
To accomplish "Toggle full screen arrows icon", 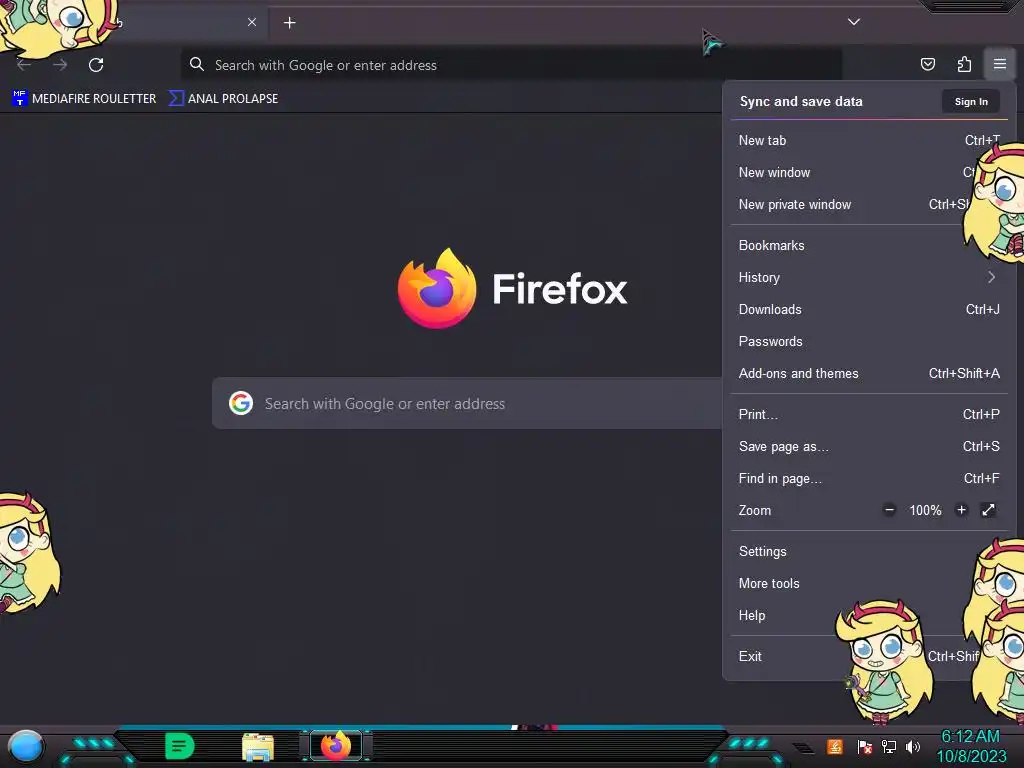I will point(988,510).
